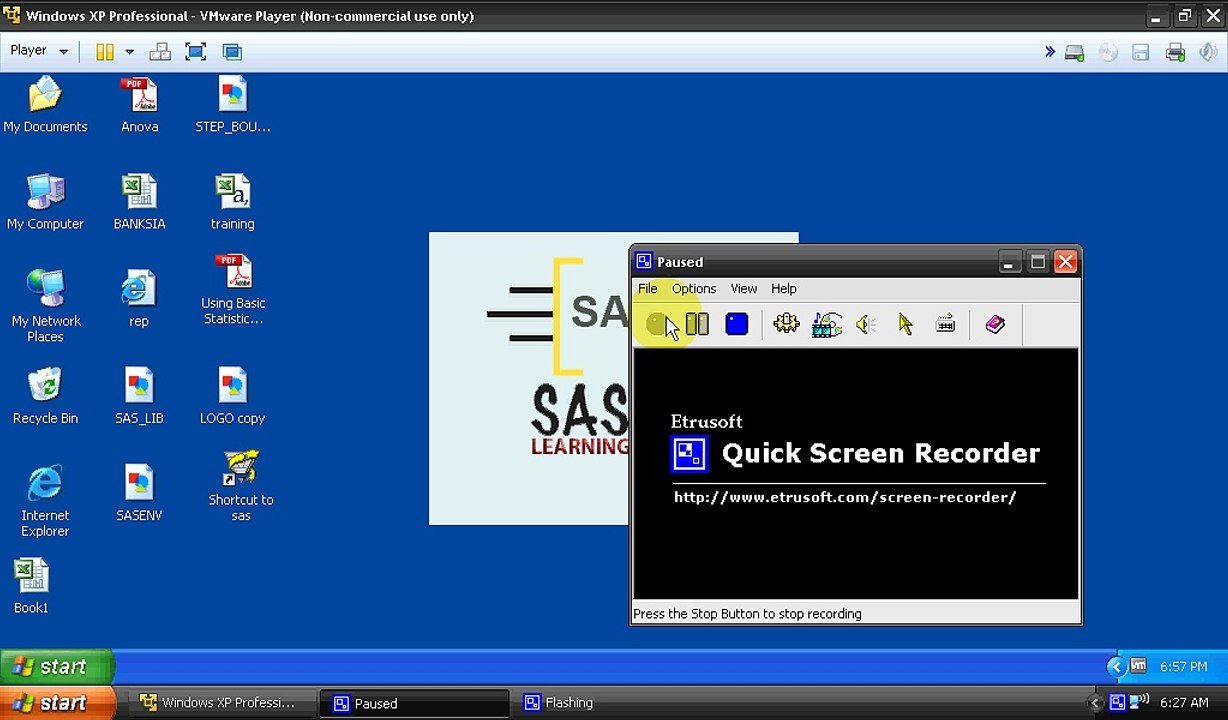Enter VMware full screen mode
This screenshot has height=720, width=1228.
coord(196,52)
